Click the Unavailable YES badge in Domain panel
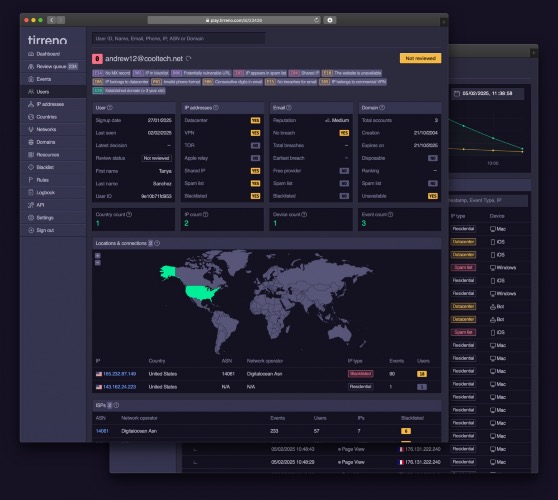This screenshot has height=500, width=558. pos(433,196)
